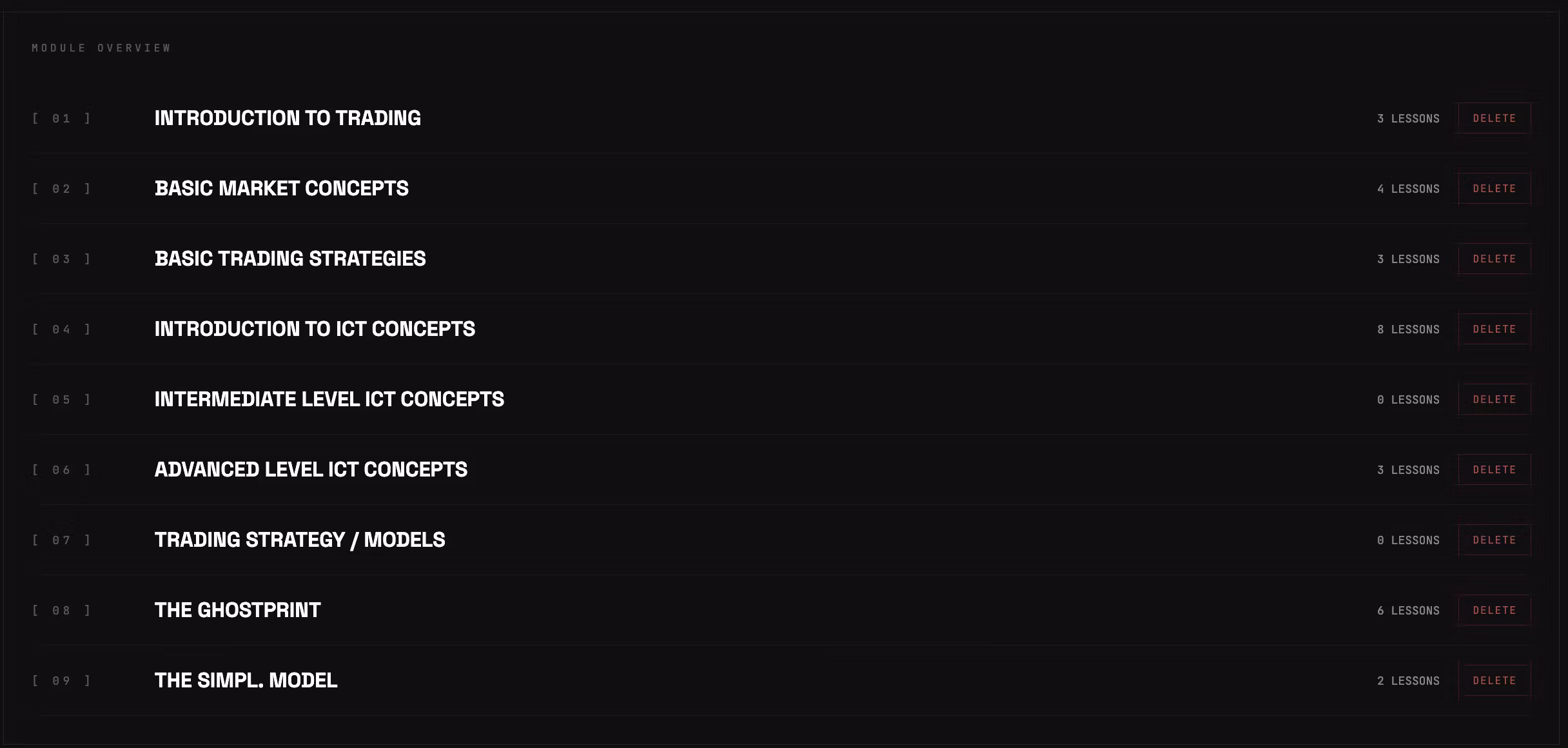1568x748 pixels.
Task: Delete the Introduction to Trading module
Action: click(x=1494, y=118)
